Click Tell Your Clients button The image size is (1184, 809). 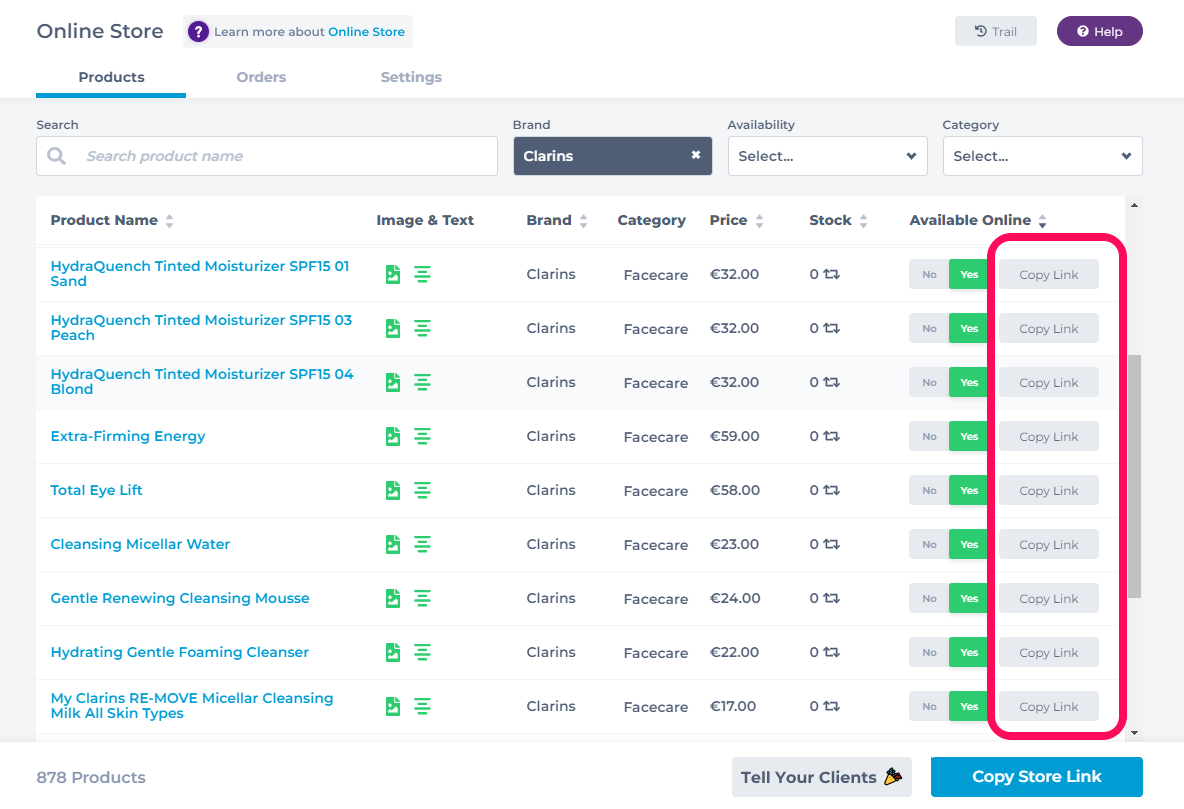point(822,777)
